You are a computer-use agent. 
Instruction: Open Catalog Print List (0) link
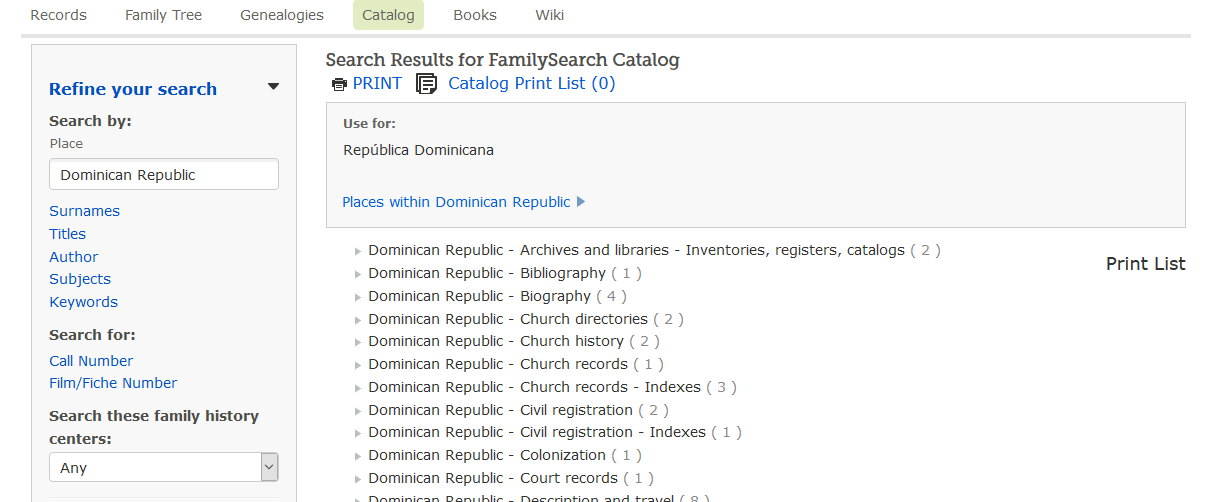(x=531, y=84)
